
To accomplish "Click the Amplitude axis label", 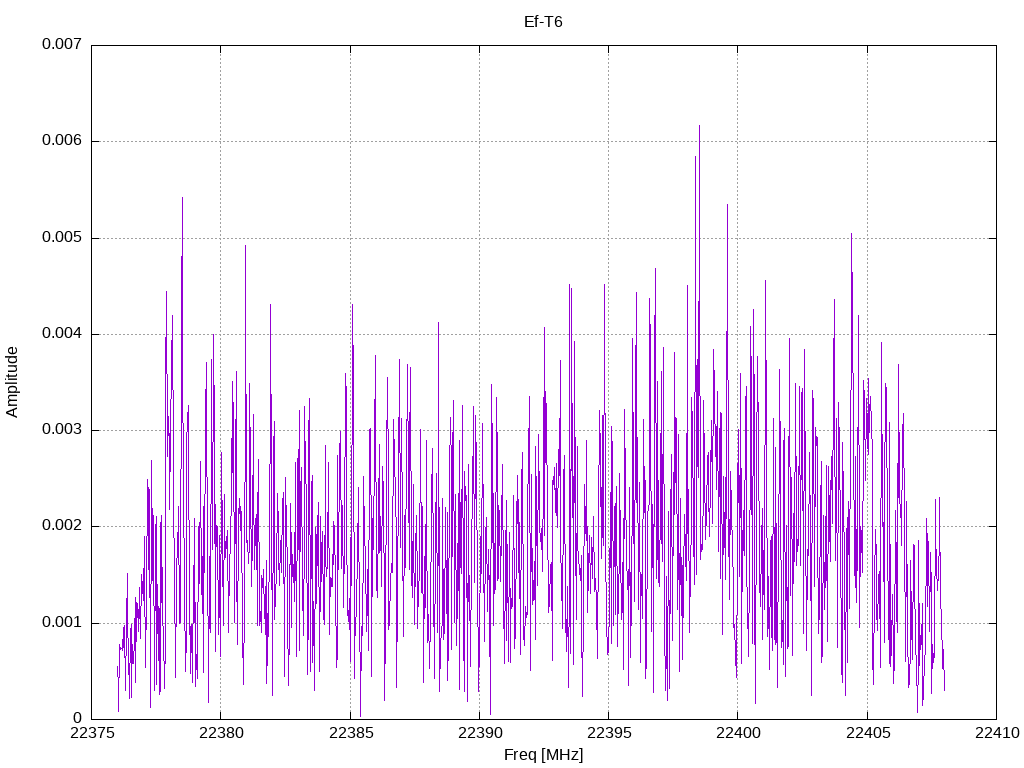I will 12,382.
